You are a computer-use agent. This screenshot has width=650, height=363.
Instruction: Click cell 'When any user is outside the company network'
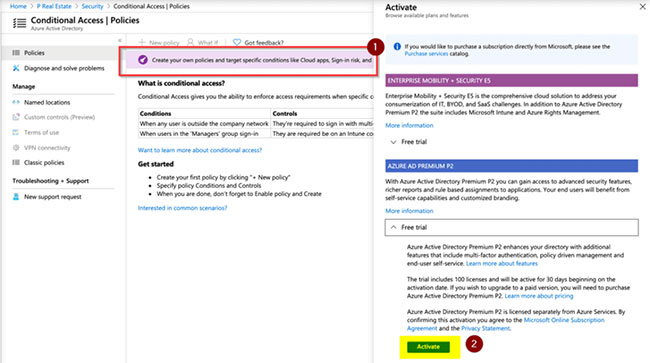coord(204,123)
